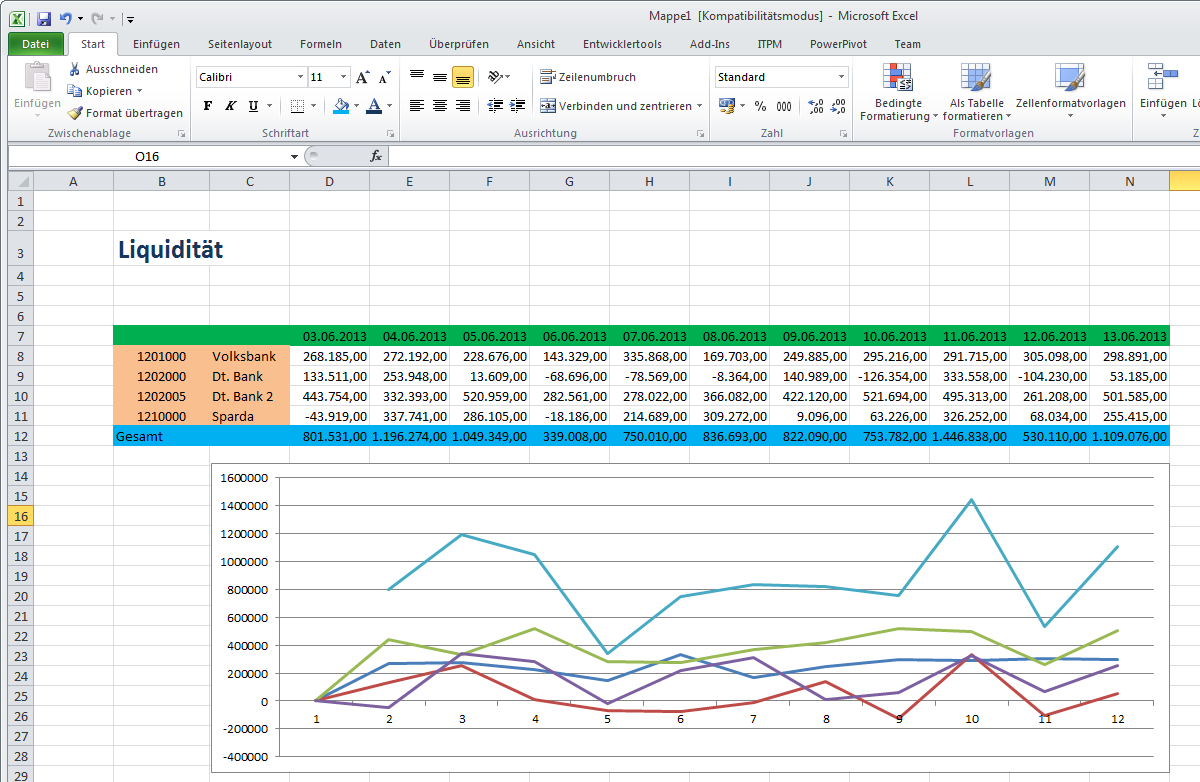Align cell text right

coord(463,106)
